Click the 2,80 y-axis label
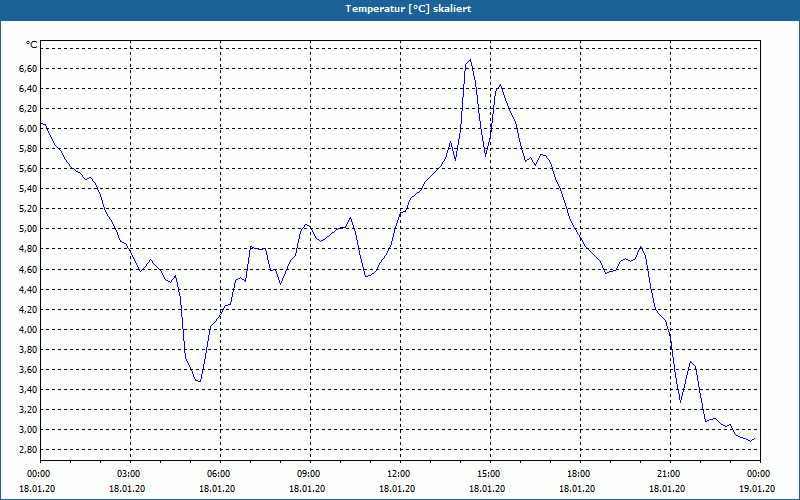Screen dimensions: 800x500 28,450
